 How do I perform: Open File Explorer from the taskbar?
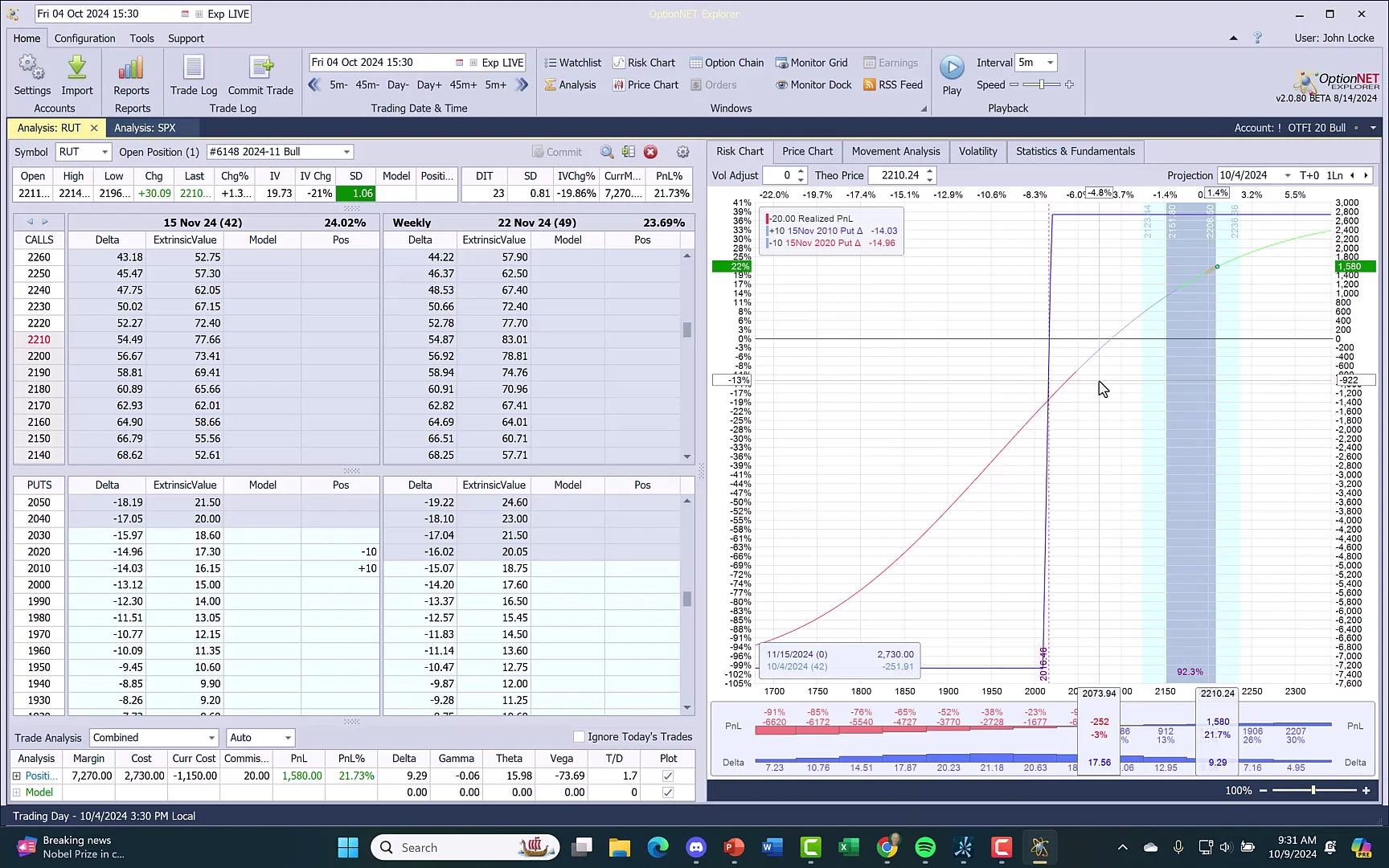(x=620, y=847)
